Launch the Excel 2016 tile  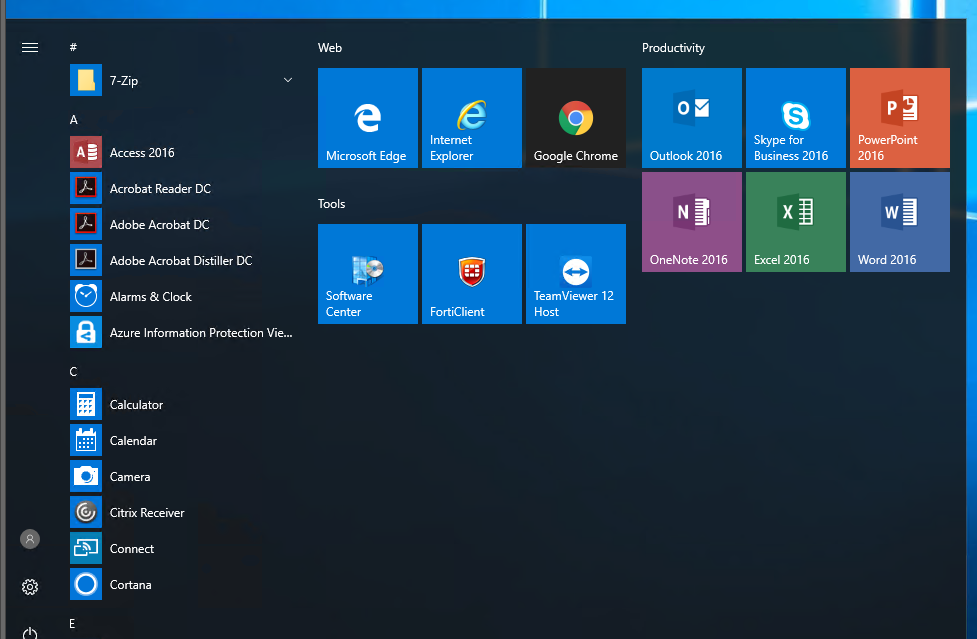[795, 222]
